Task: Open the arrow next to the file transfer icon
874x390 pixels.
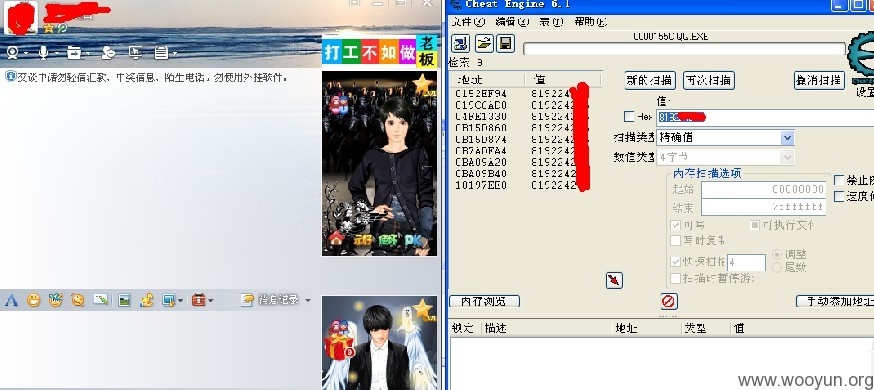Action: coord(88,53)
